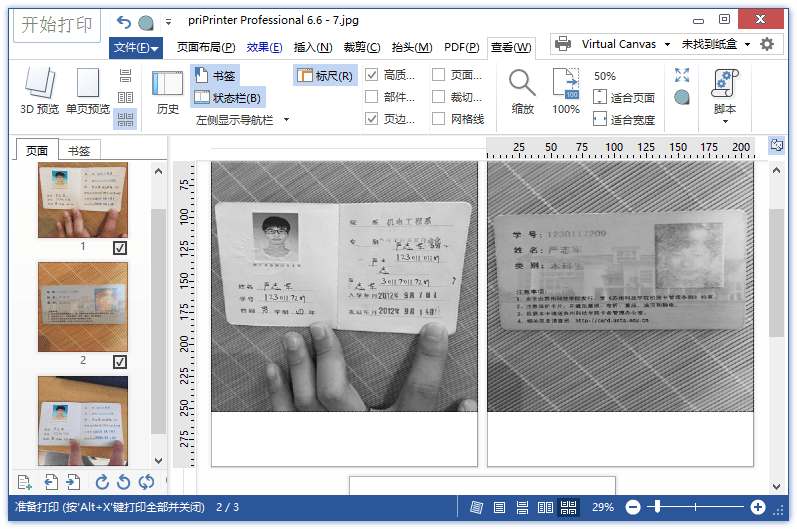Open the 文件(F) dropdown menu
The height and width of the screenshot is (529, 797).
click(x=135, y=47)
